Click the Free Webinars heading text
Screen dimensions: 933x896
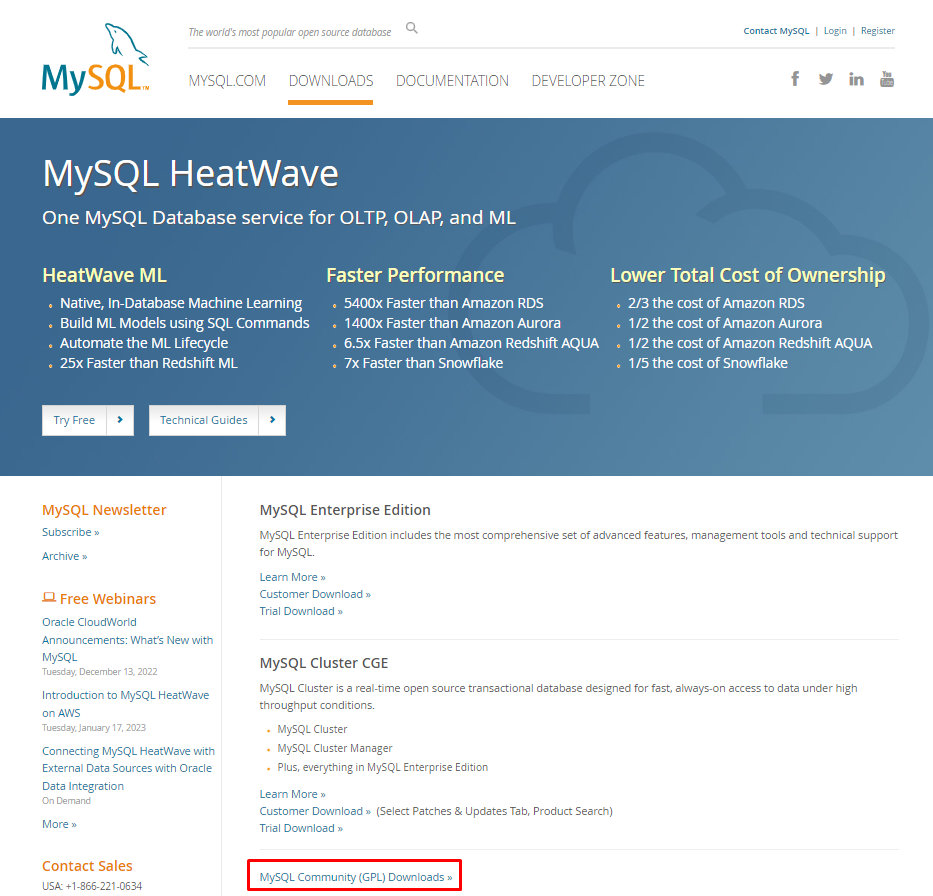coord(108,599)
